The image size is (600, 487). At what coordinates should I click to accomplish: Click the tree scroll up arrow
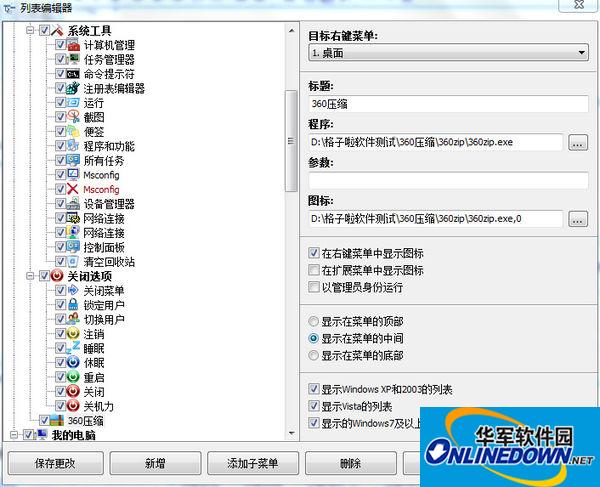[291, 30]
